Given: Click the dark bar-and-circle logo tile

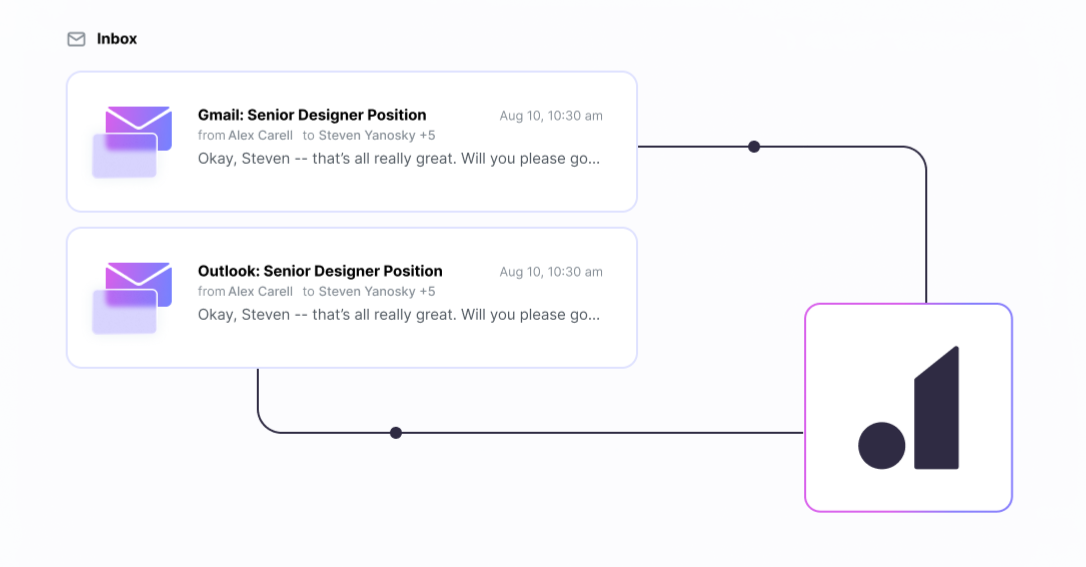Looking at the screenshot, I should [x=908, y=408].
